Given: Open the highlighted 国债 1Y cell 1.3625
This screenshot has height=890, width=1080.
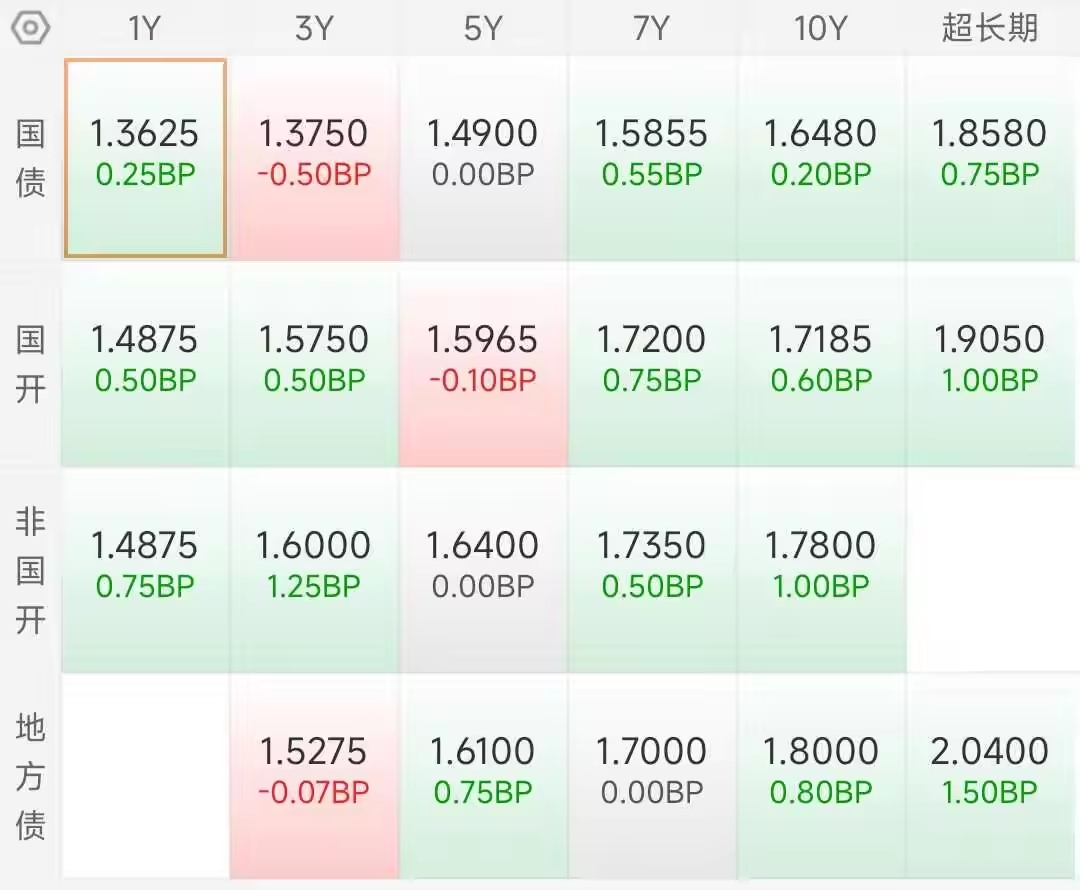Looking at the screenshot, I should (145, 158).
